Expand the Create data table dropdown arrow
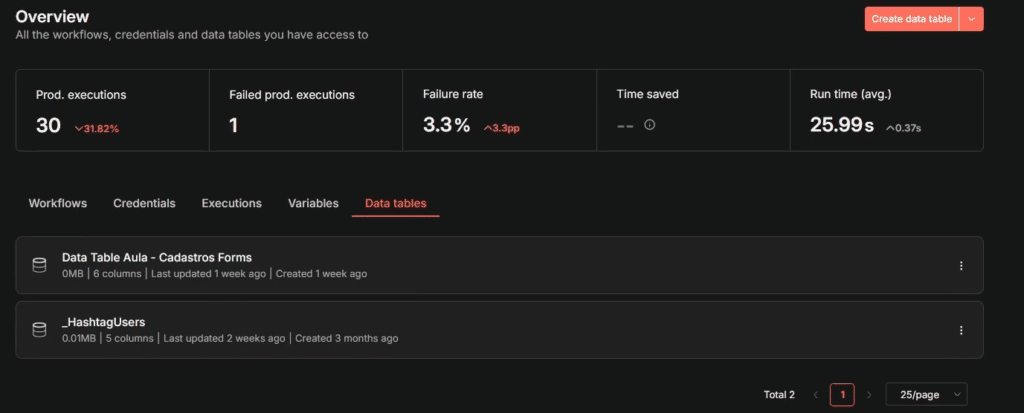The width and height of the screenshot is (1024, 413). coord(971,19)
